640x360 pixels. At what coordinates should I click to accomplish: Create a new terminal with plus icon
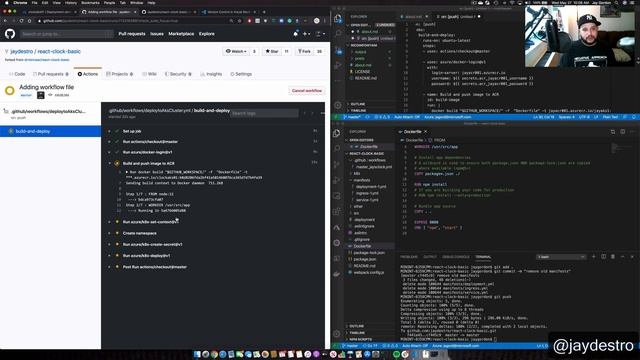coord(593,257)
